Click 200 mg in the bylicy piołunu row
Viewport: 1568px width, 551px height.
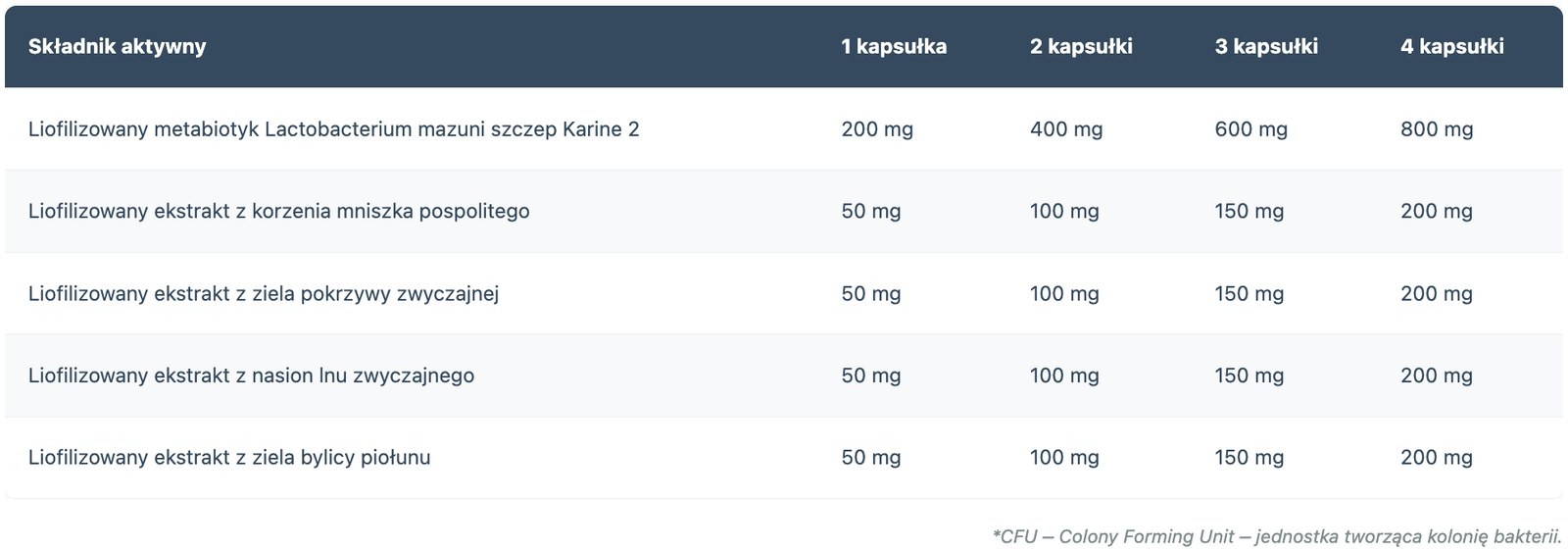(1437, 457)
